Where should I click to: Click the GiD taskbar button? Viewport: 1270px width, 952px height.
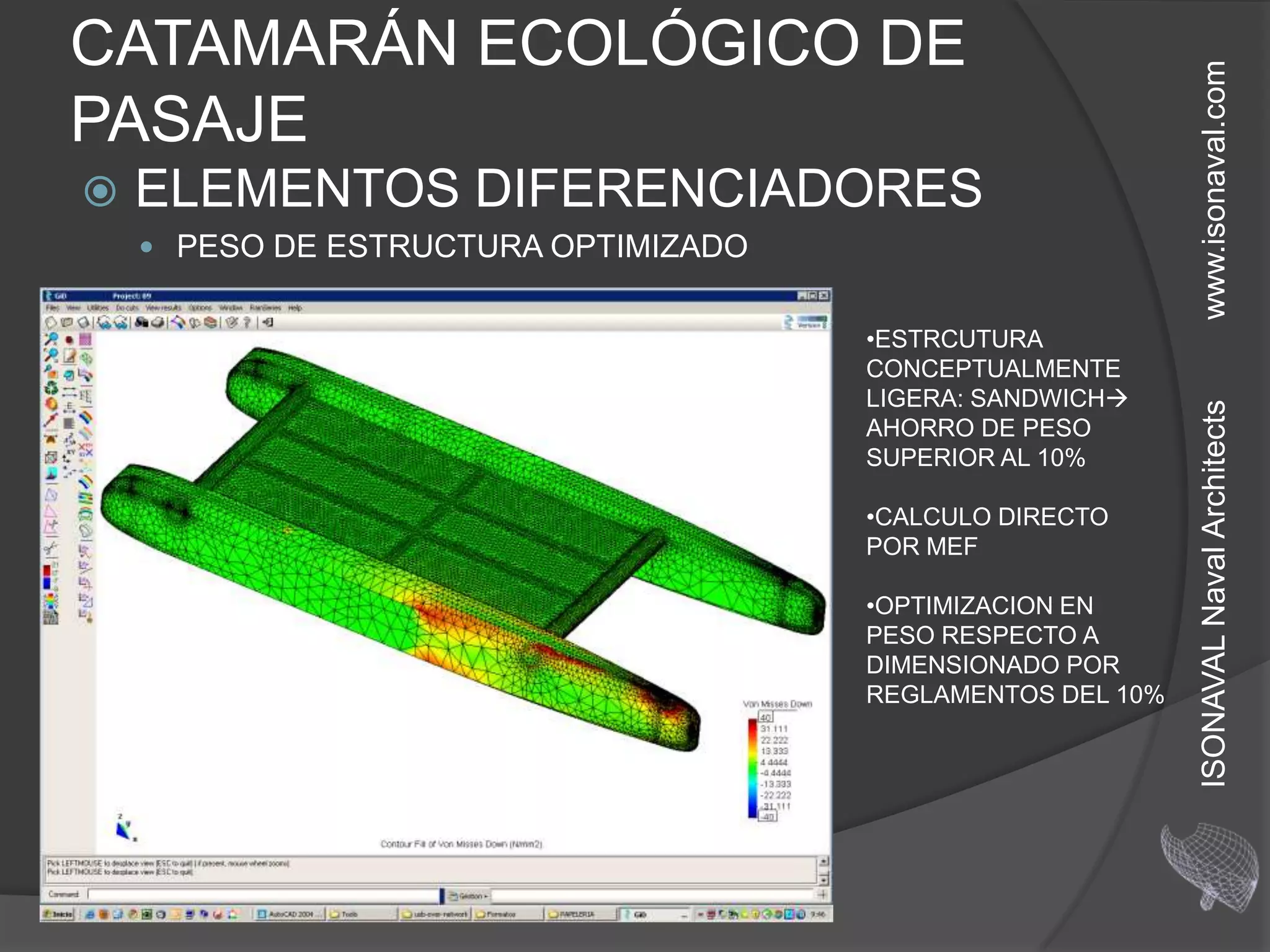coord(655,914)
